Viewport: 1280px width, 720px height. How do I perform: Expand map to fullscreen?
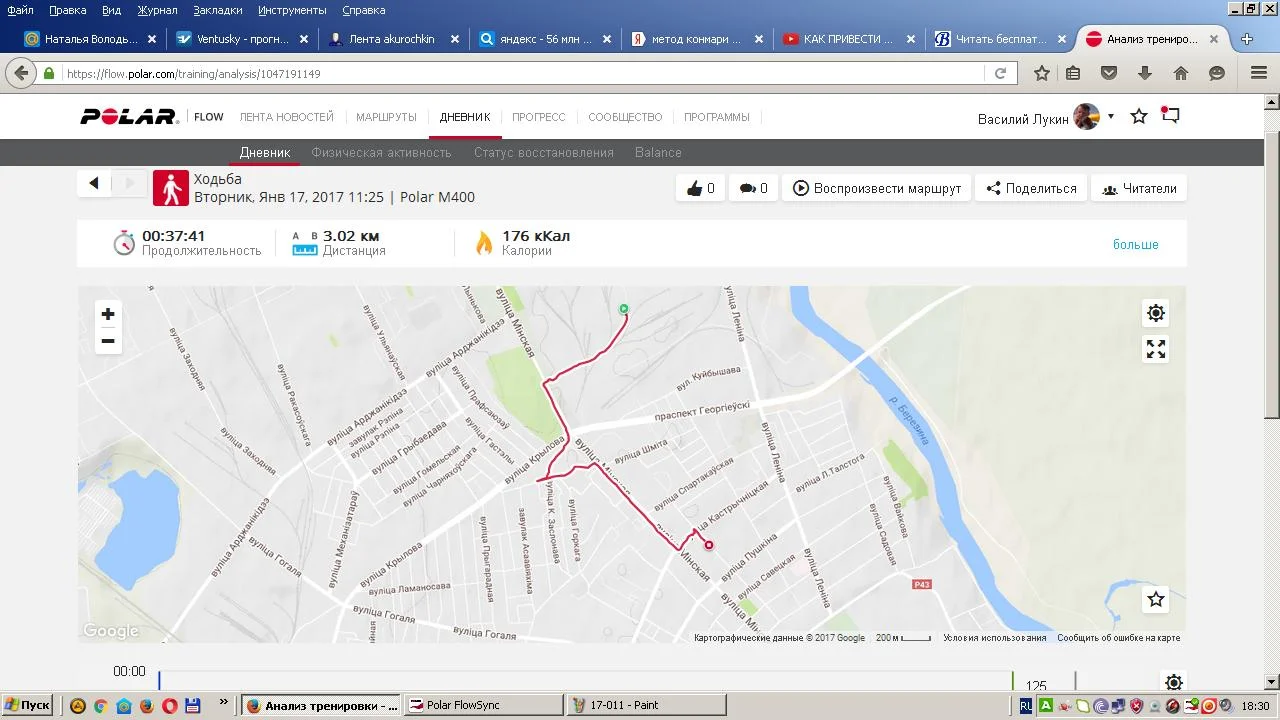(x=1156, y=349)
